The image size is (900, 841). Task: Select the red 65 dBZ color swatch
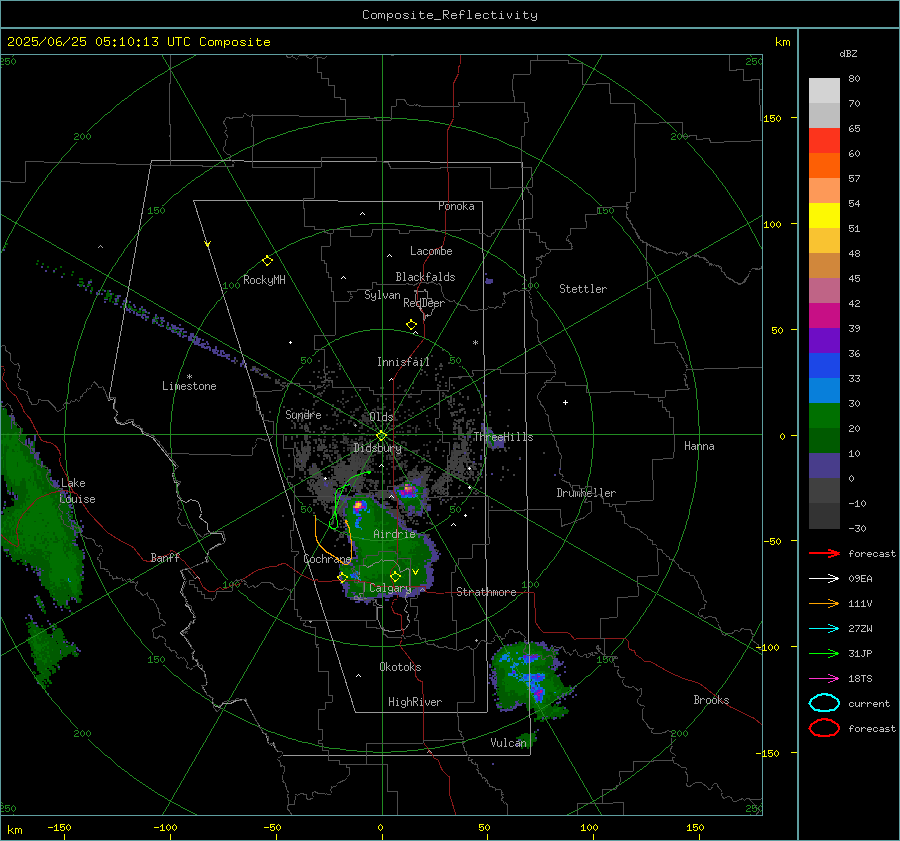(x=824, y=140)
